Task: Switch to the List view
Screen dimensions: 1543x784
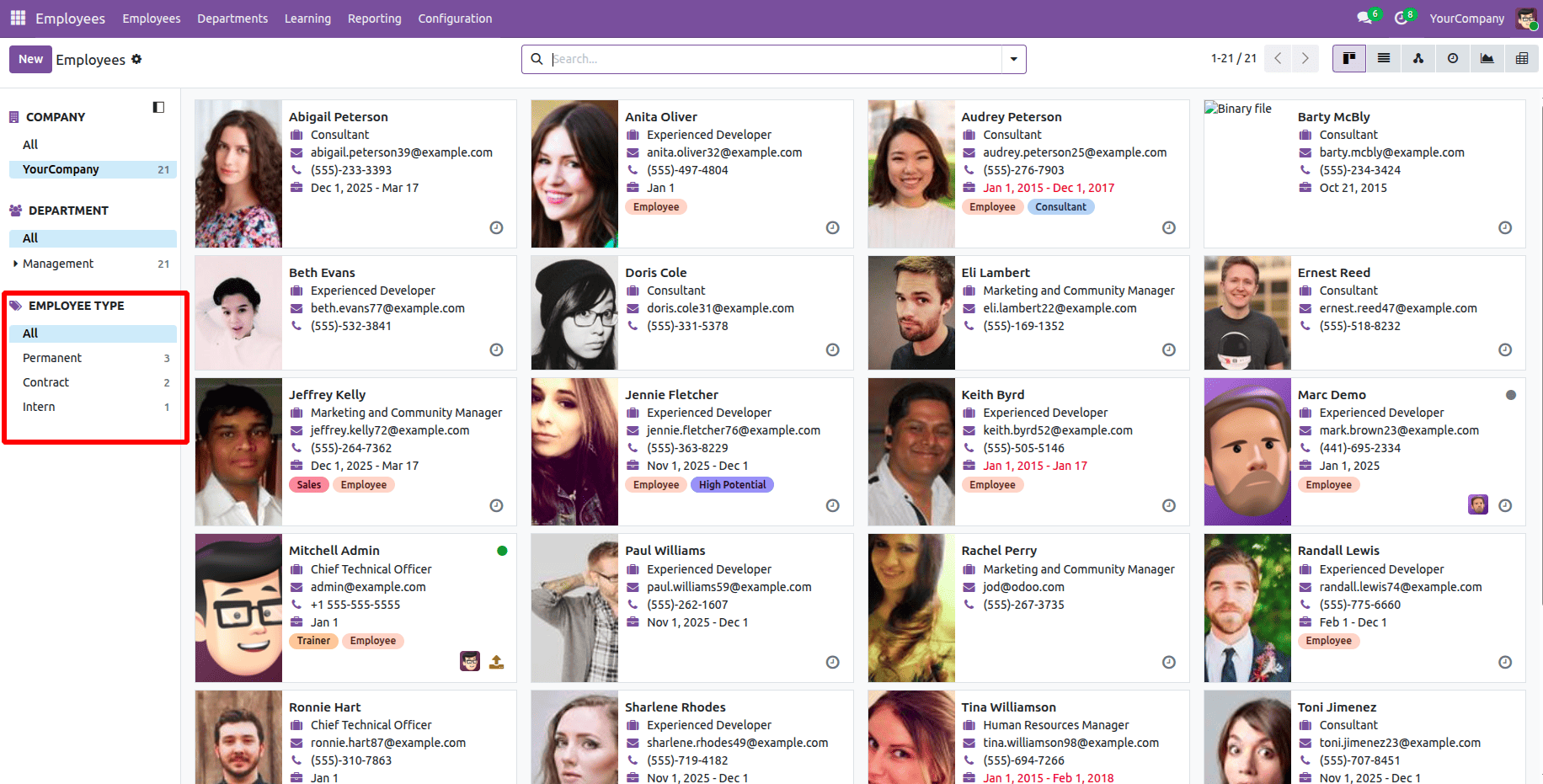Action: (x=1384, y=58)
